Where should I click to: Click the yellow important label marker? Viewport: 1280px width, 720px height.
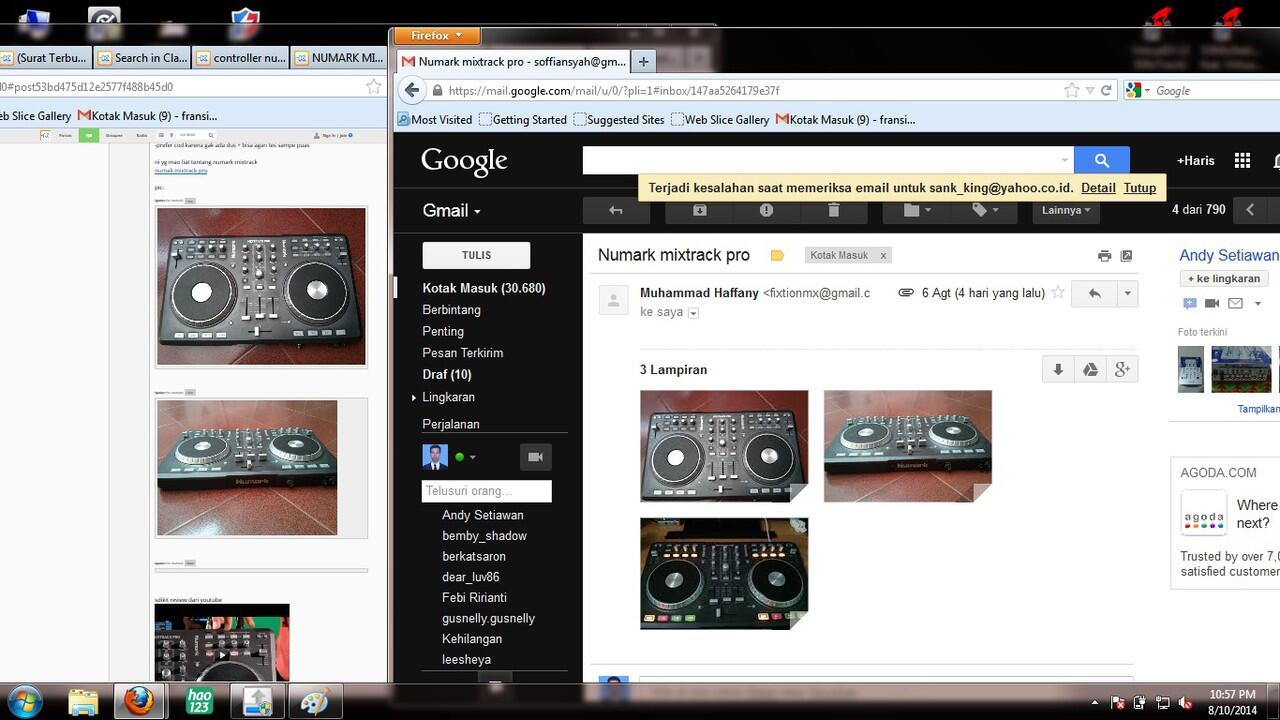click(777, 256)
